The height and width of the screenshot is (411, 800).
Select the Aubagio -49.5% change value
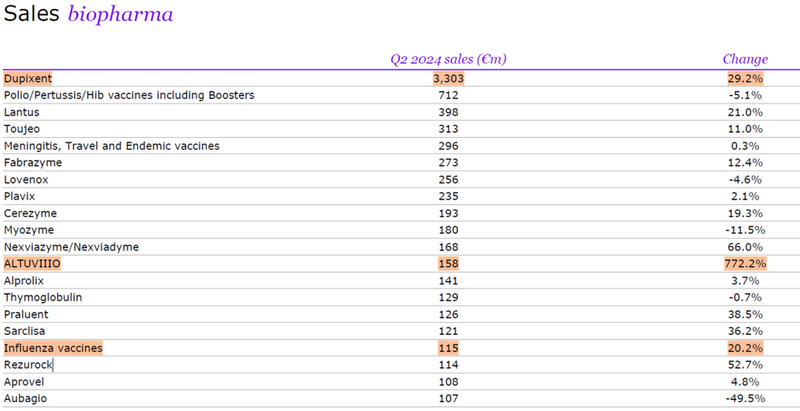coord(744,399)
